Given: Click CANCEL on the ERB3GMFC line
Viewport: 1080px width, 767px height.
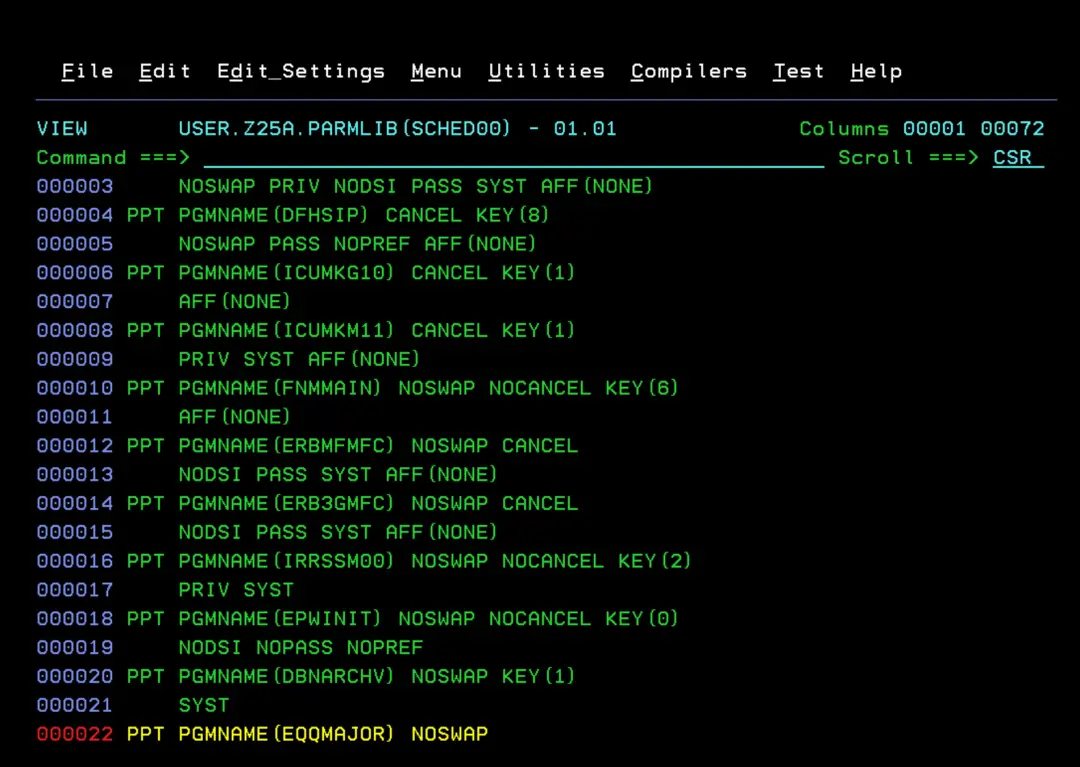Looking at the screenshot, I should coord(540,504).
